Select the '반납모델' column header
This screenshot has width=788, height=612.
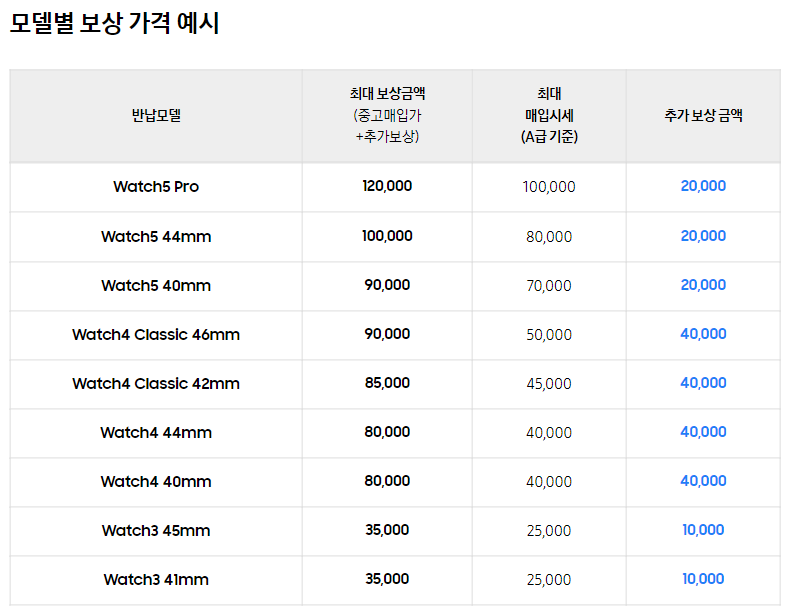[156, 116]
